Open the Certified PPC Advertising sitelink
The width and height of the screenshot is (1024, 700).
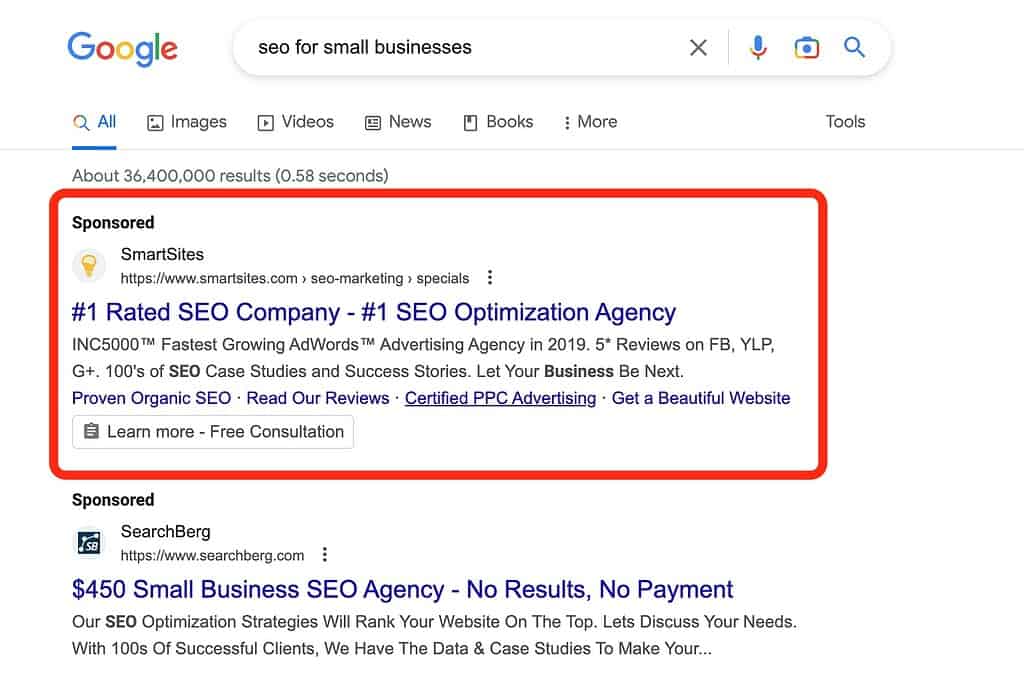click(500, 398)
